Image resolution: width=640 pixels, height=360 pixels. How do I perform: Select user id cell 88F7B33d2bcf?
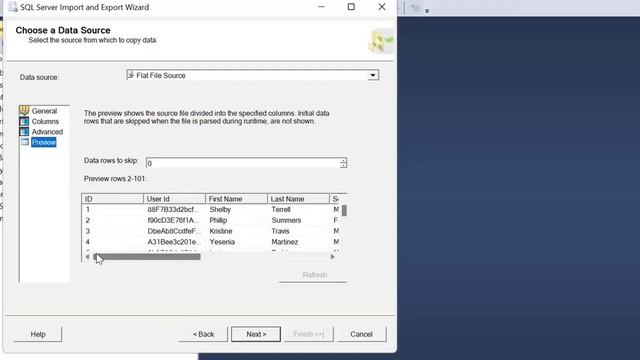174,209
